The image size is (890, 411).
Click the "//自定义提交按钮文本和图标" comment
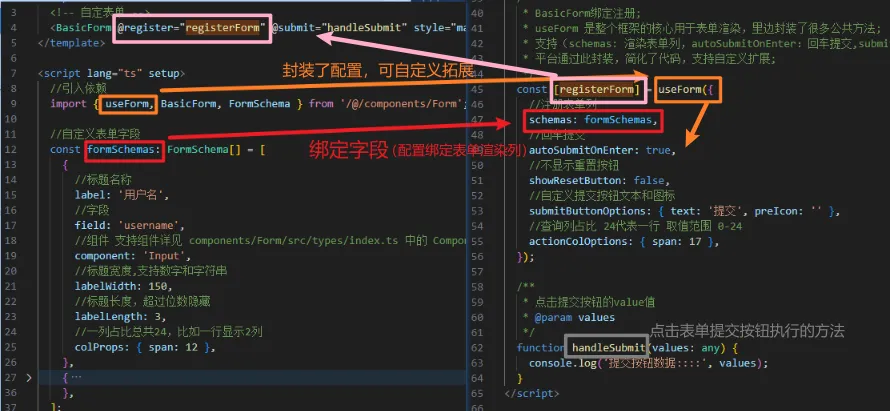click(x=602, y=196)
